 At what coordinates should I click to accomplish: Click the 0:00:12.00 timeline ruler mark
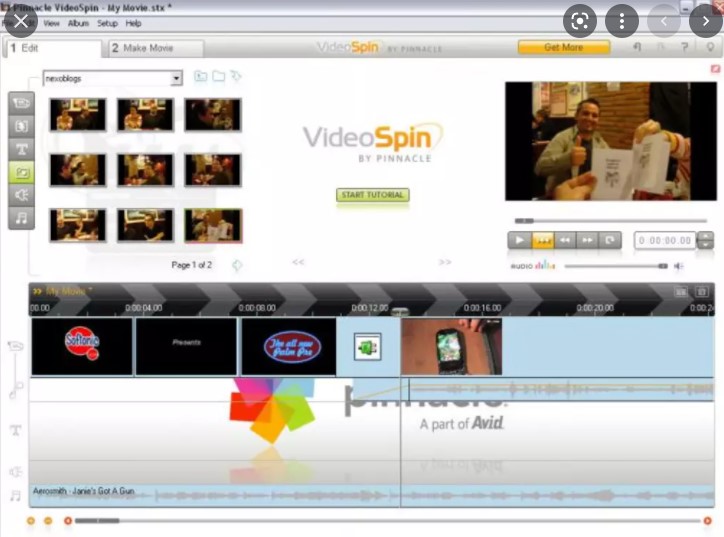[x=369, y=308]
